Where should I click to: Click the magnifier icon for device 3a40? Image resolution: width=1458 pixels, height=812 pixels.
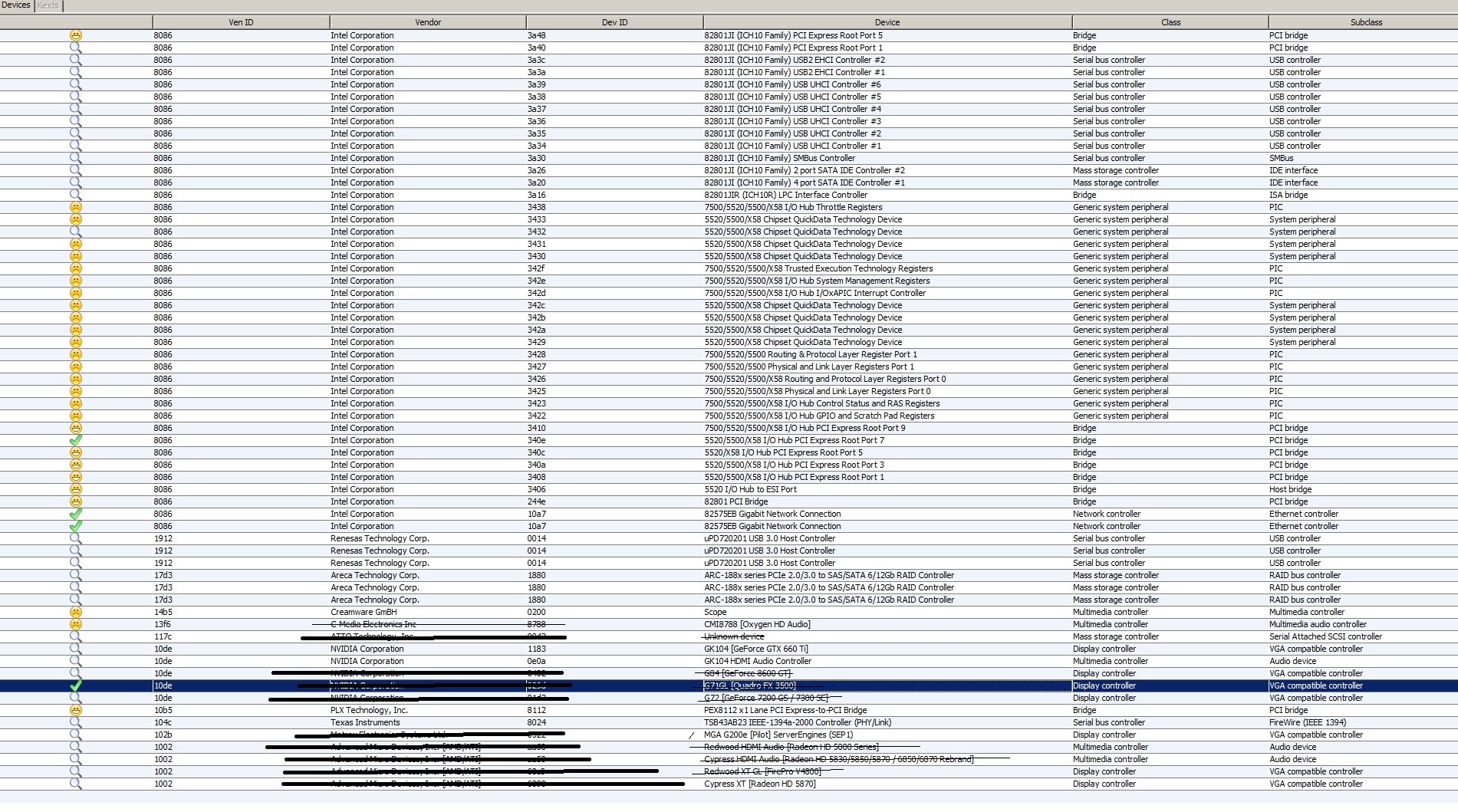click(76, 48)
